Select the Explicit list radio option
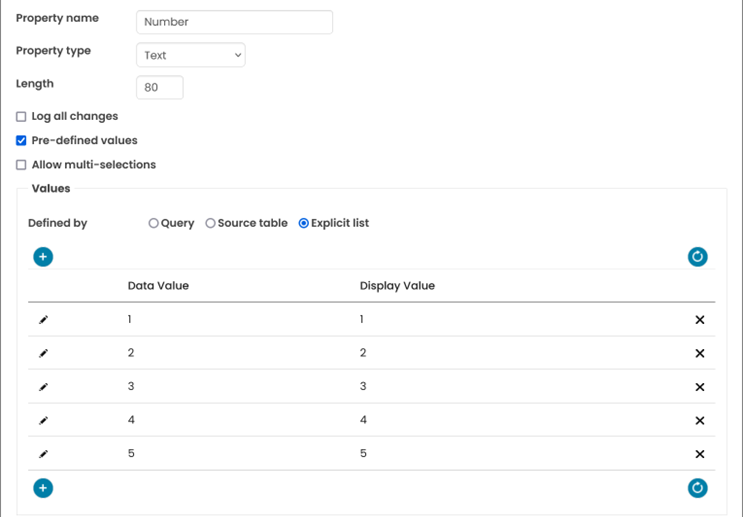Image resolution: width=743 pixels, height=517 pixels. coord(303,223)
